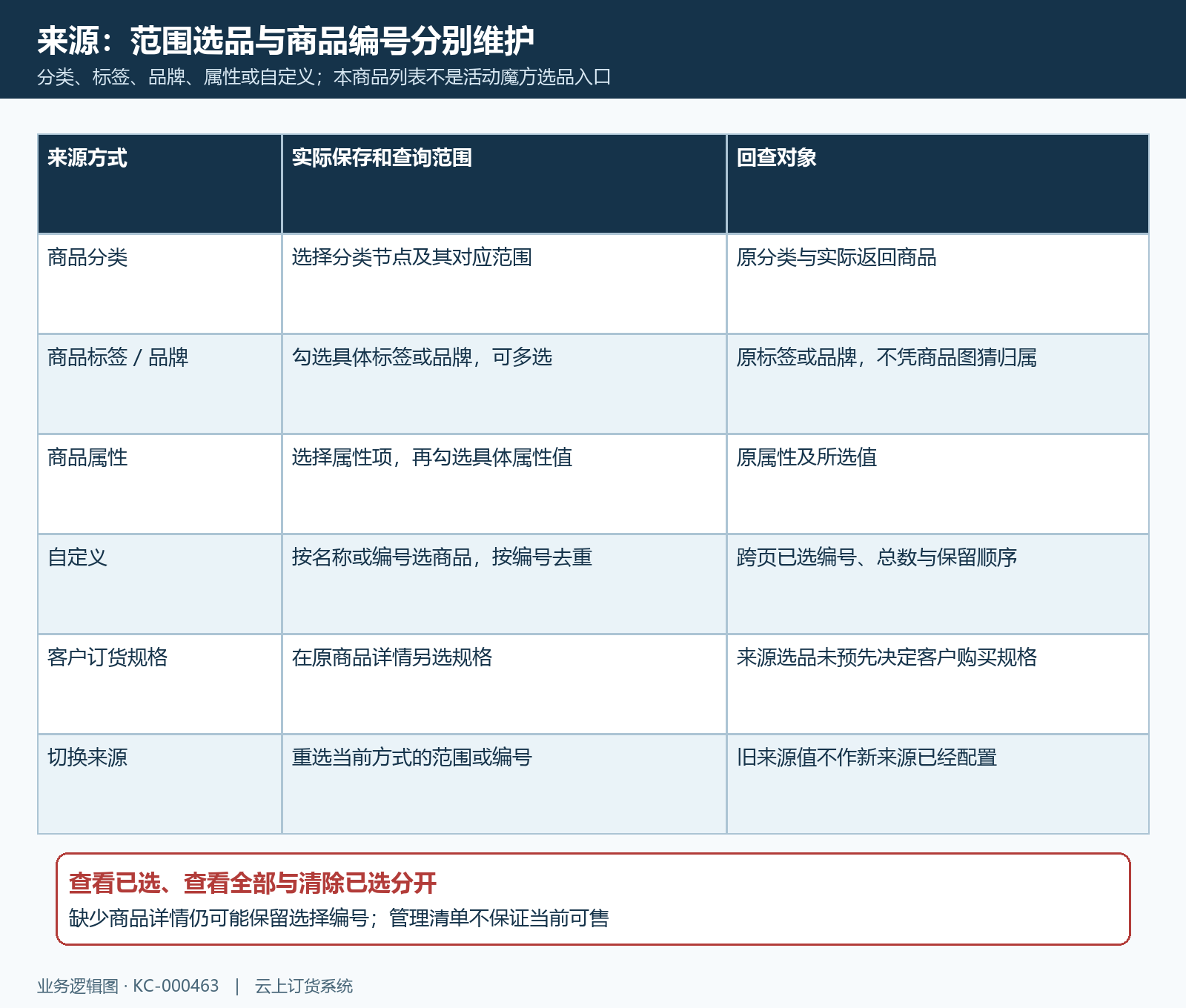Click the note starting with 缺少商品详情仍可能保留
This screenshot has width=1186, height=1008.
point(339,919)
